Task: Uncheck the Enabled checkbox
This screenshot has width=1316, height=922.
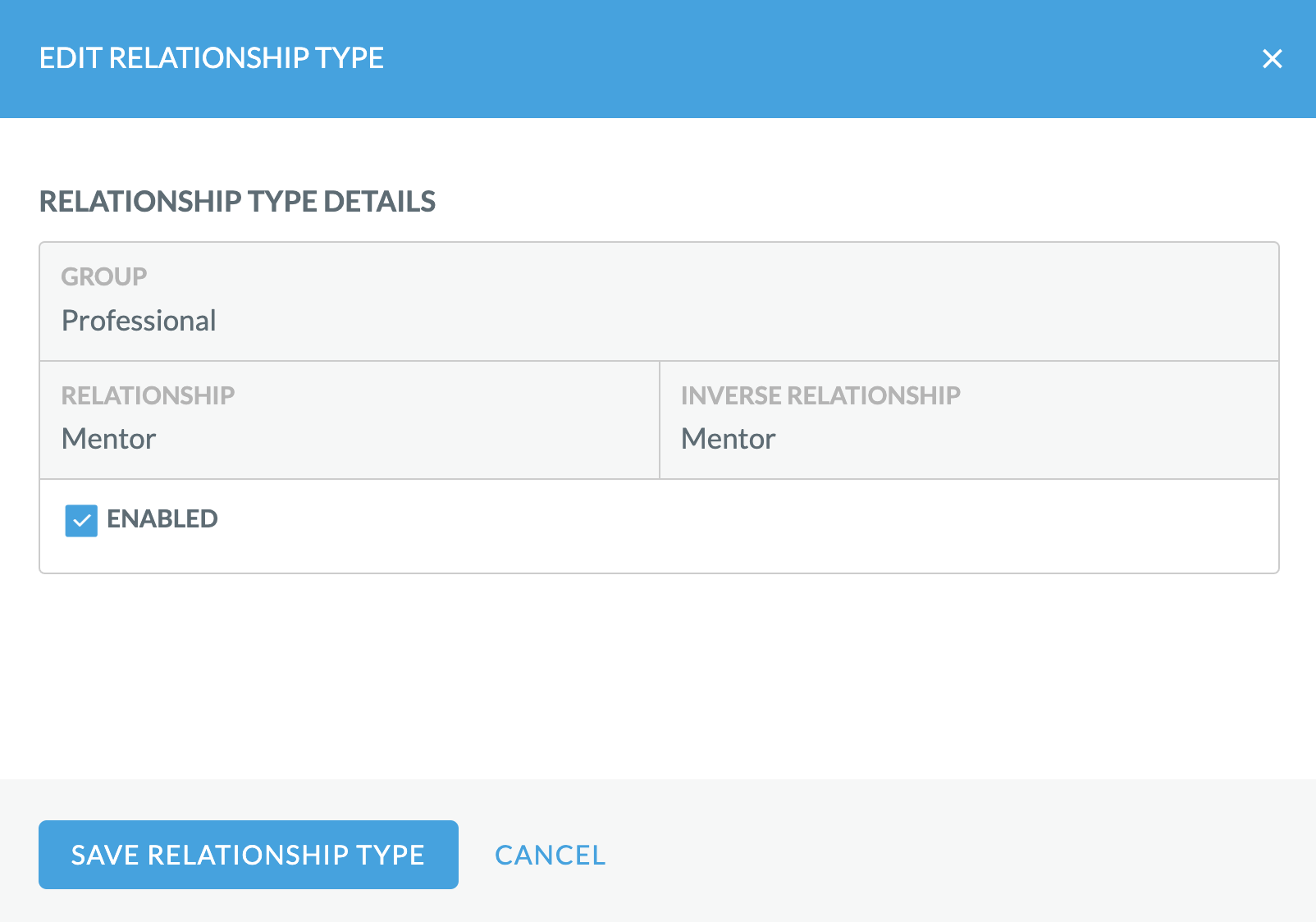Action: pos(81,521)
